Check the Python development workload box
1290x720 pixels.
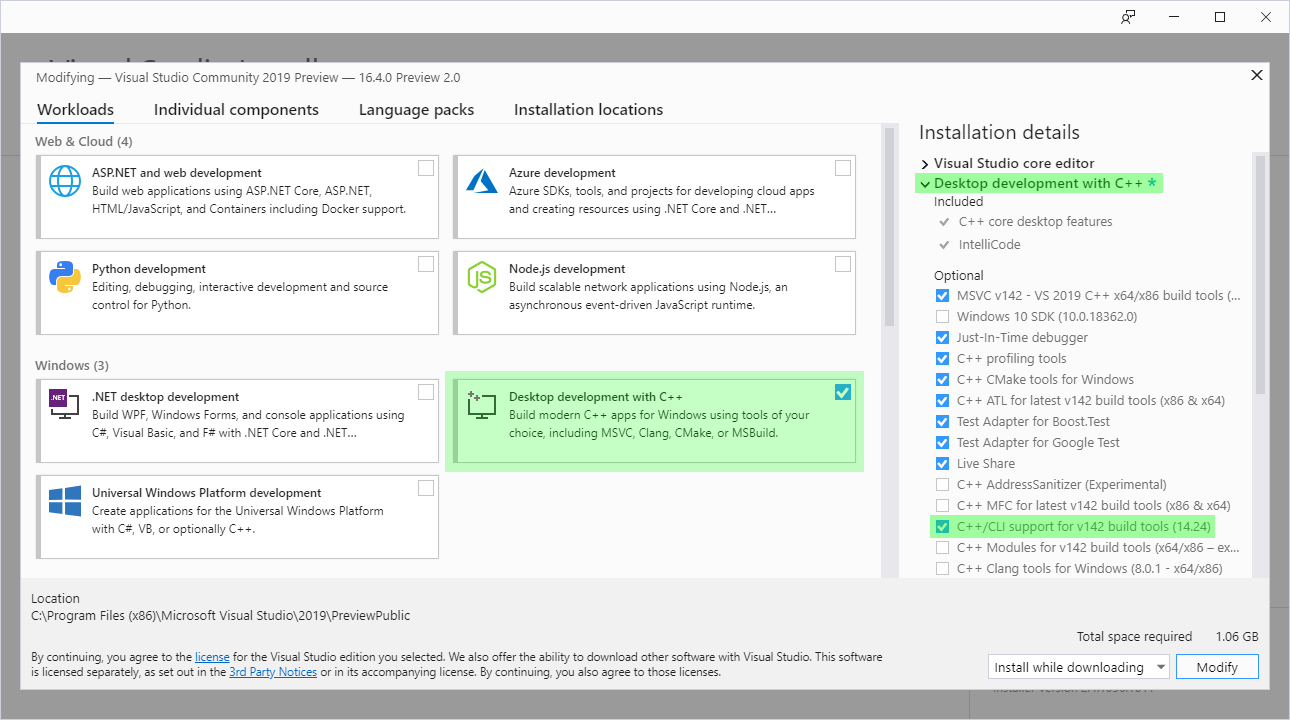pyautogui.click(x=426, y=264)
